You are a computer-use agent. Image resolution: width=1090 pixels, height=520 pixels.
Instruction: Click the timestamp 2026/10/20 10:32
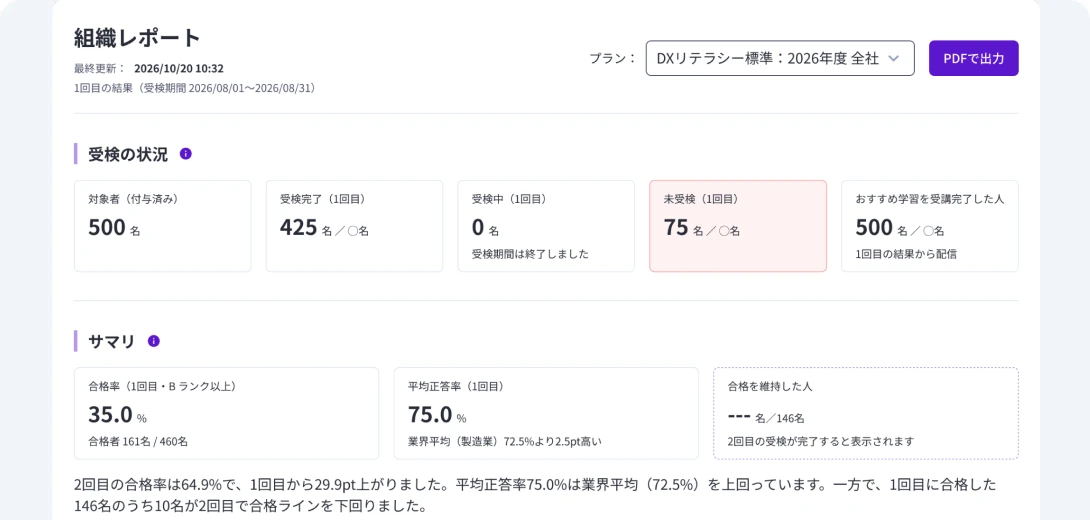click(179, 69)
